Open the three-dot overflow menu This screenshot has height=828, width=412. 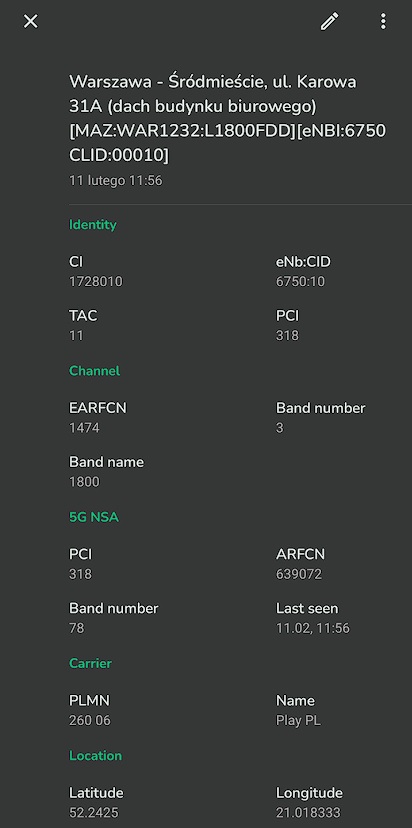pos(383,22)
